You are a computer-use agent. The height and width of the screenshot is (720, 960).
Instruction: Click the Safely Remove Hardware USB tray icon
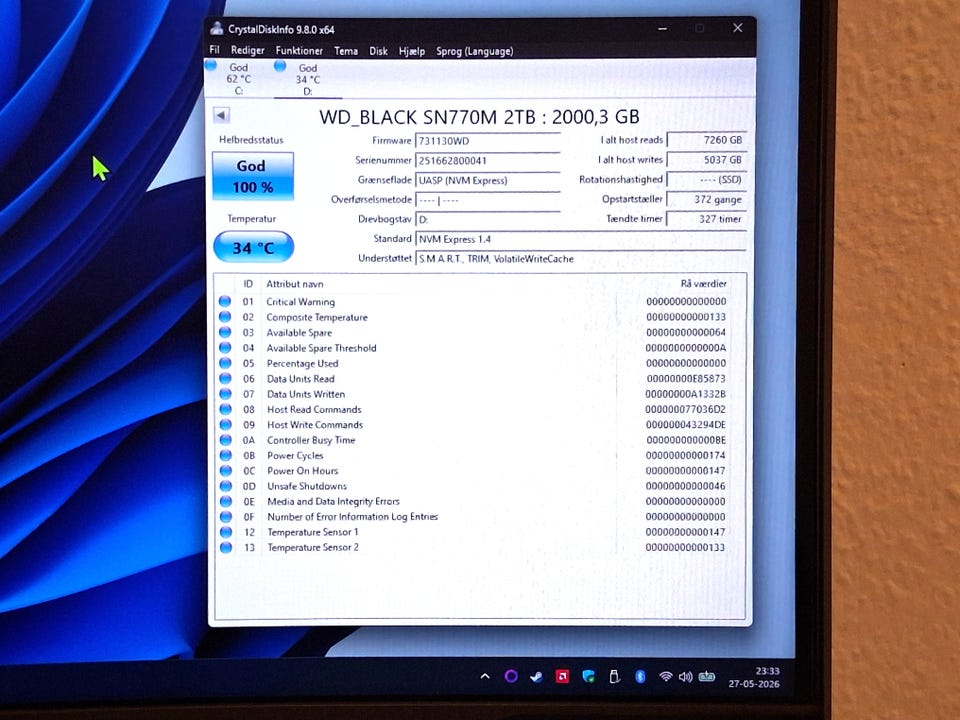pos(614,676)
